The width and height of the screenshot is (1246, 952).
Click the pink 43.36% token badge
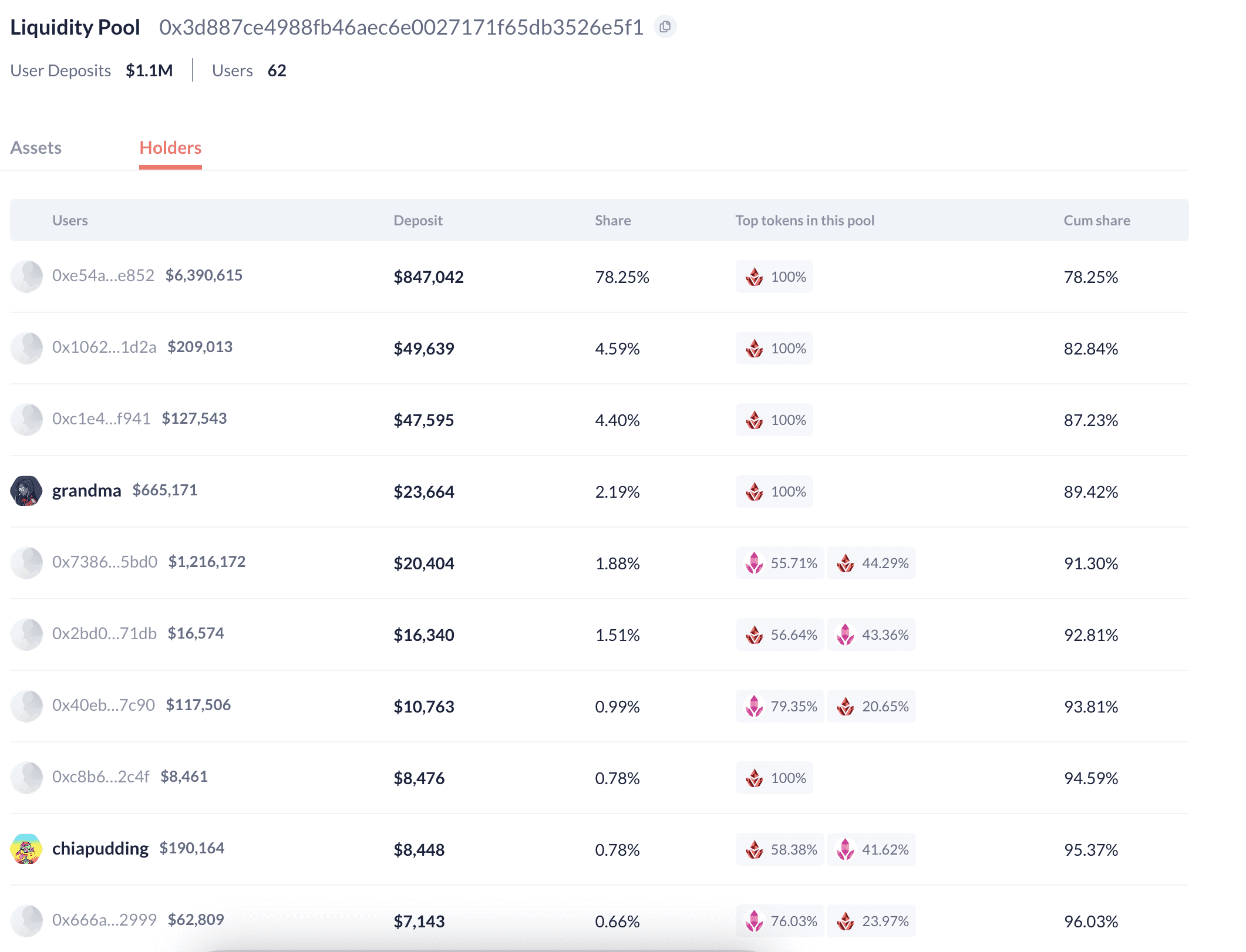pyautogui.click(x=871, y=634)
